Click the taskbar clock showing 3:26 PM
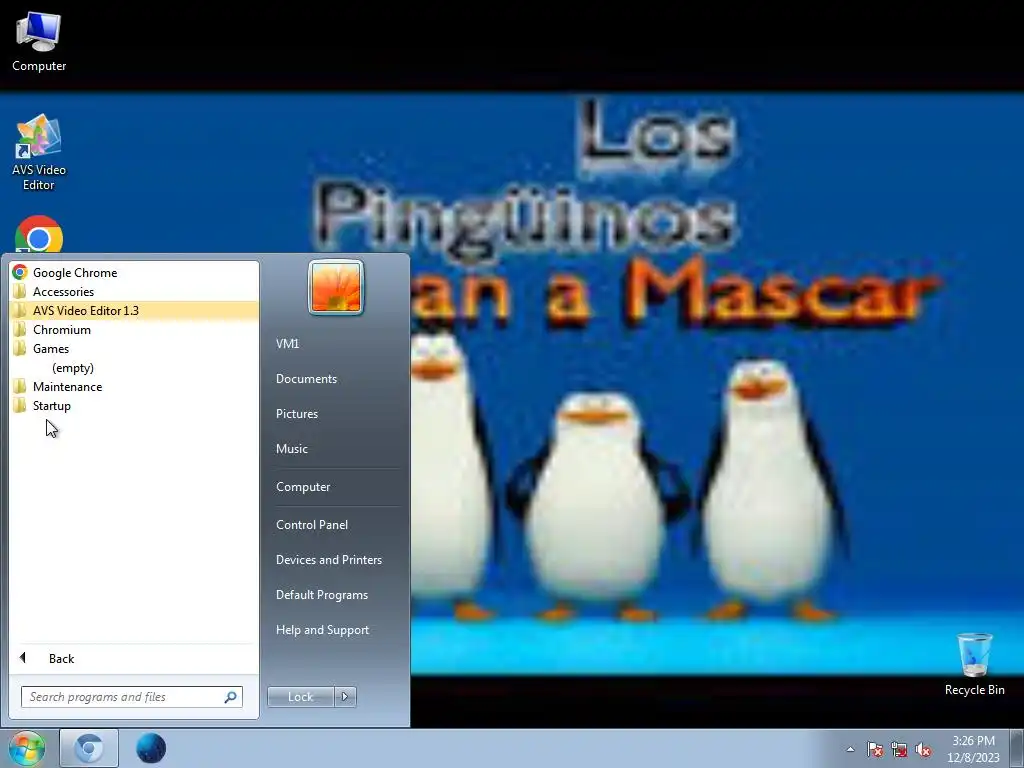This screenshot has height=768, width=1024. (x=974, y=749)
